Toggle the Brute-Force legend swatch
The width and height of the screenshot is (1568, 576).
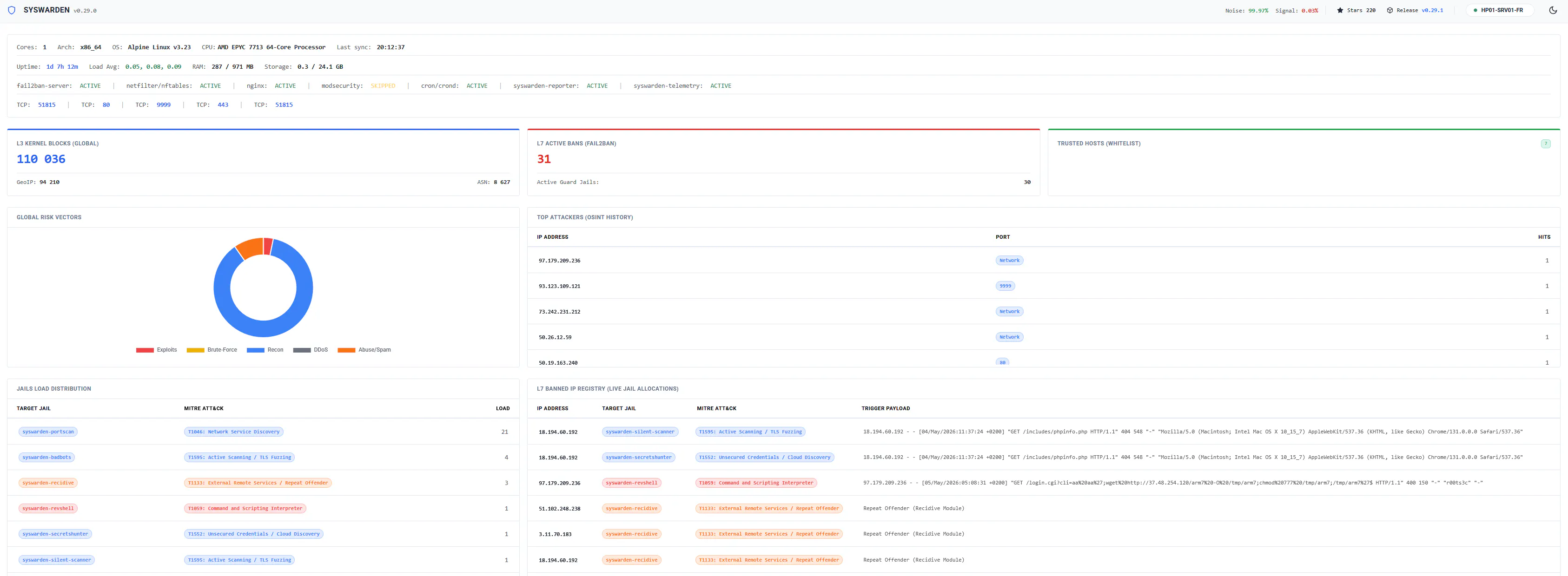click(x=195, y=350)
